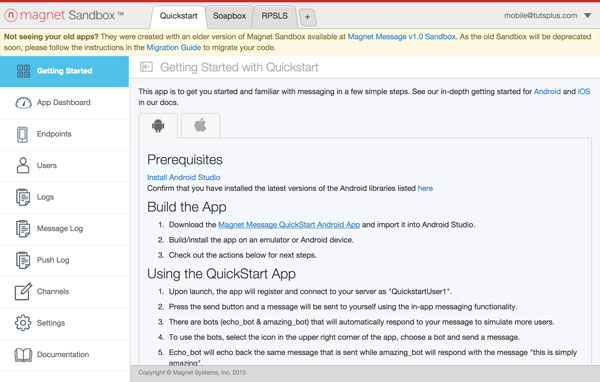
Task: Open the iOS getting started docs link
Action: [584, 91]
